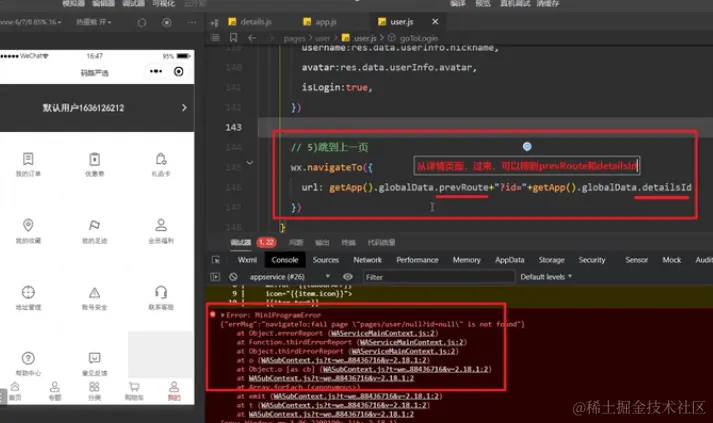Open the editor outline list icon

coord(216,38)
